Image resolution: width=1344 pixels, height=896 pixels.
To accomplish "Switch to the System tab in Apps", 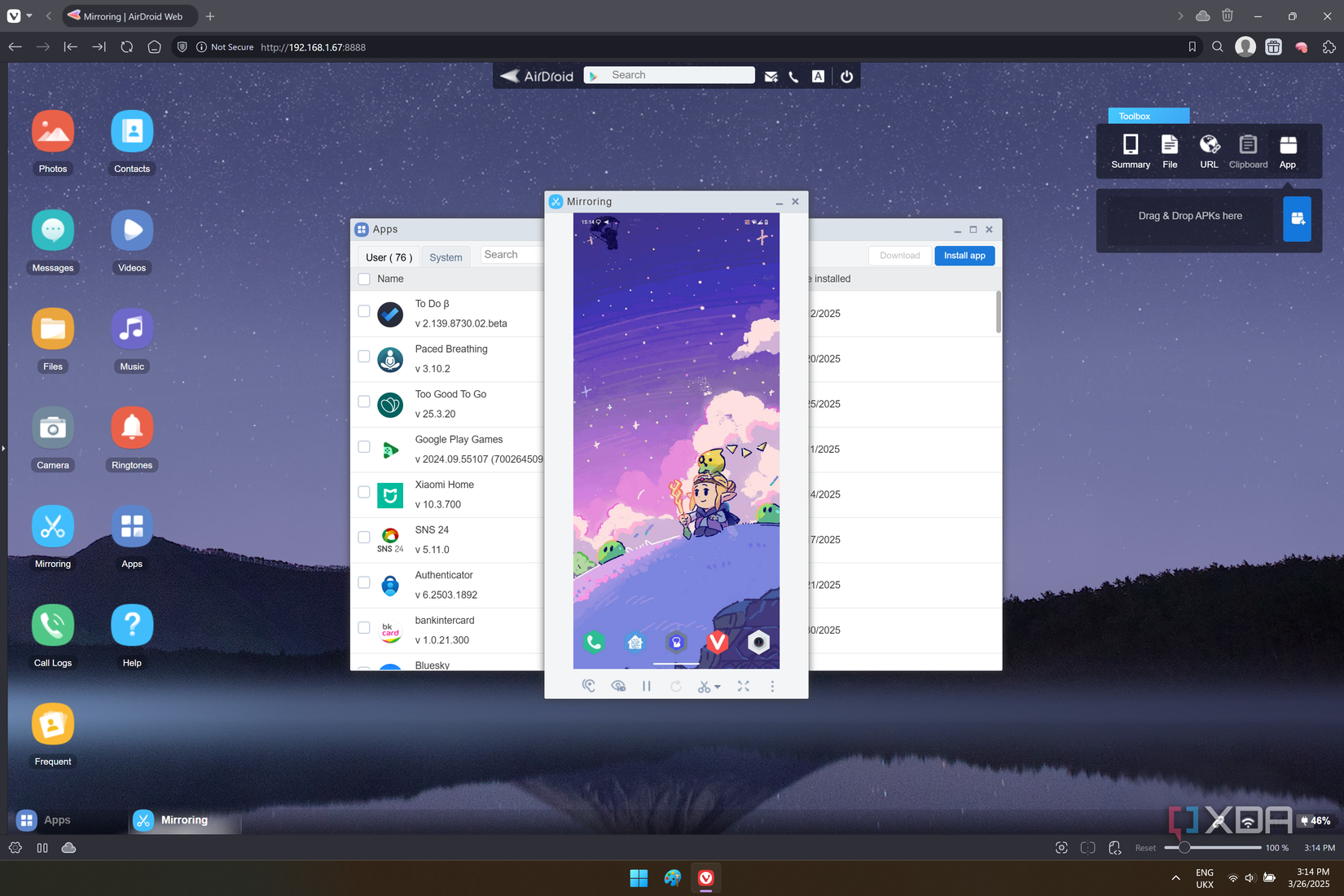I will 446,257.
